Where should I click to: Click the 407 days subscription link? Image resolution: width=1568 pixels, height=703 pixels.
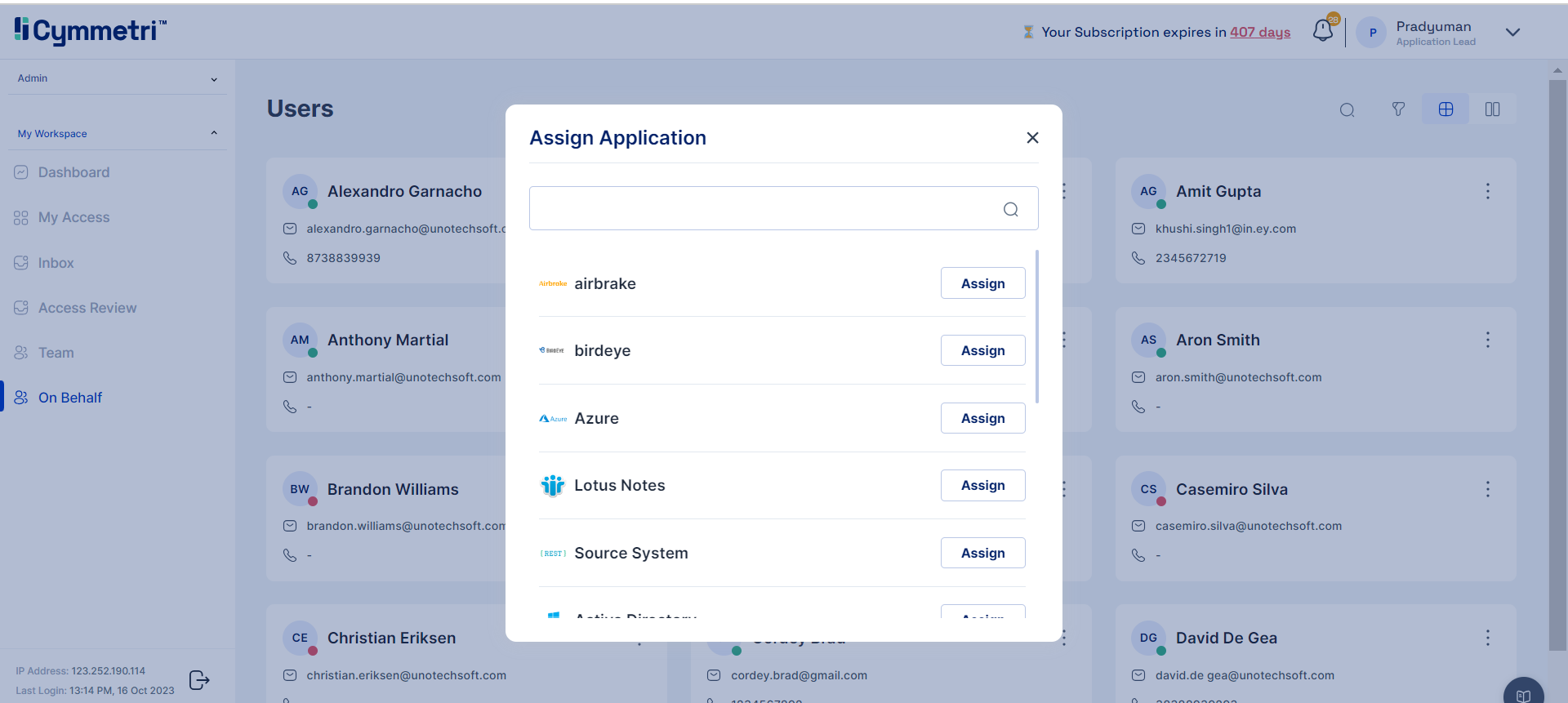click(x=1259, y=32)
